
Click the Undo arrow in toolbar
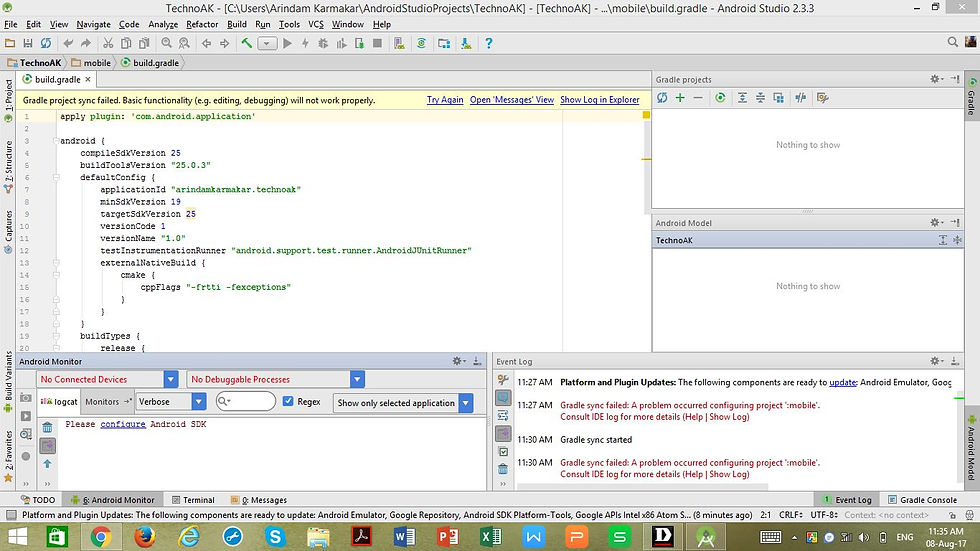(x=68, y=43)
